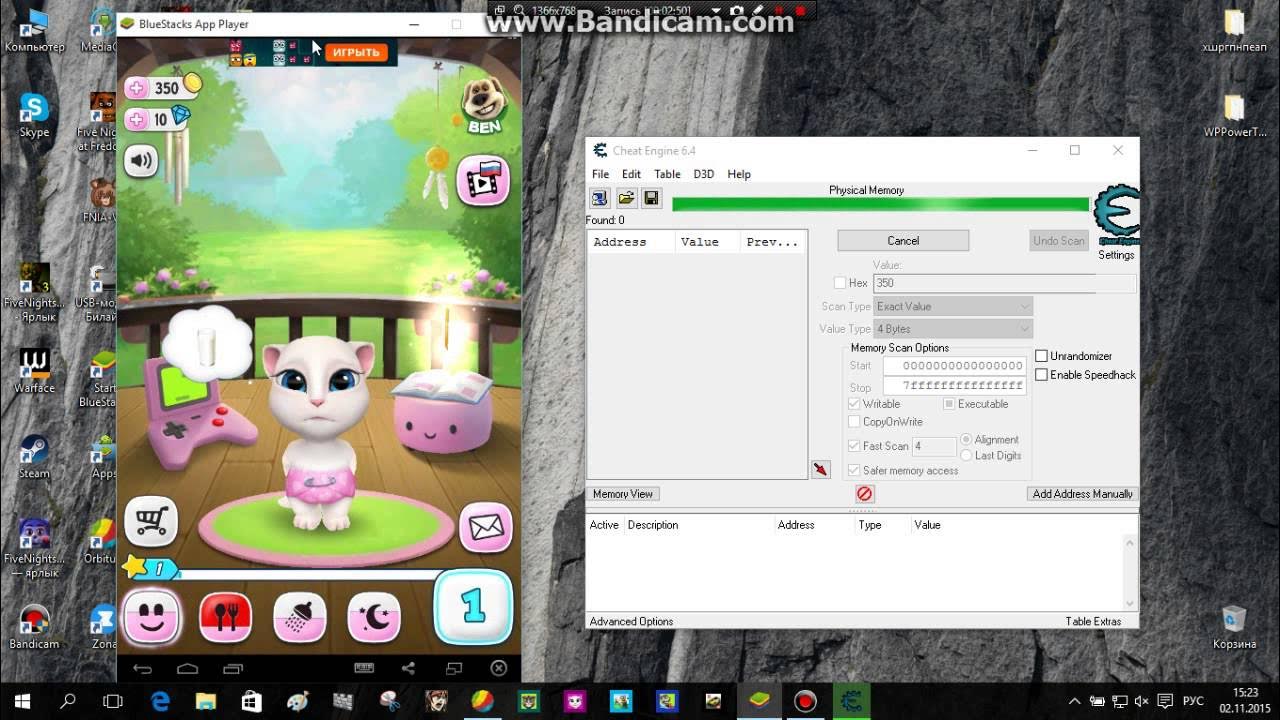The image size is (1280, 720).
Task: Tap the shower bathroom button
Action: click(x=300, y=616)
